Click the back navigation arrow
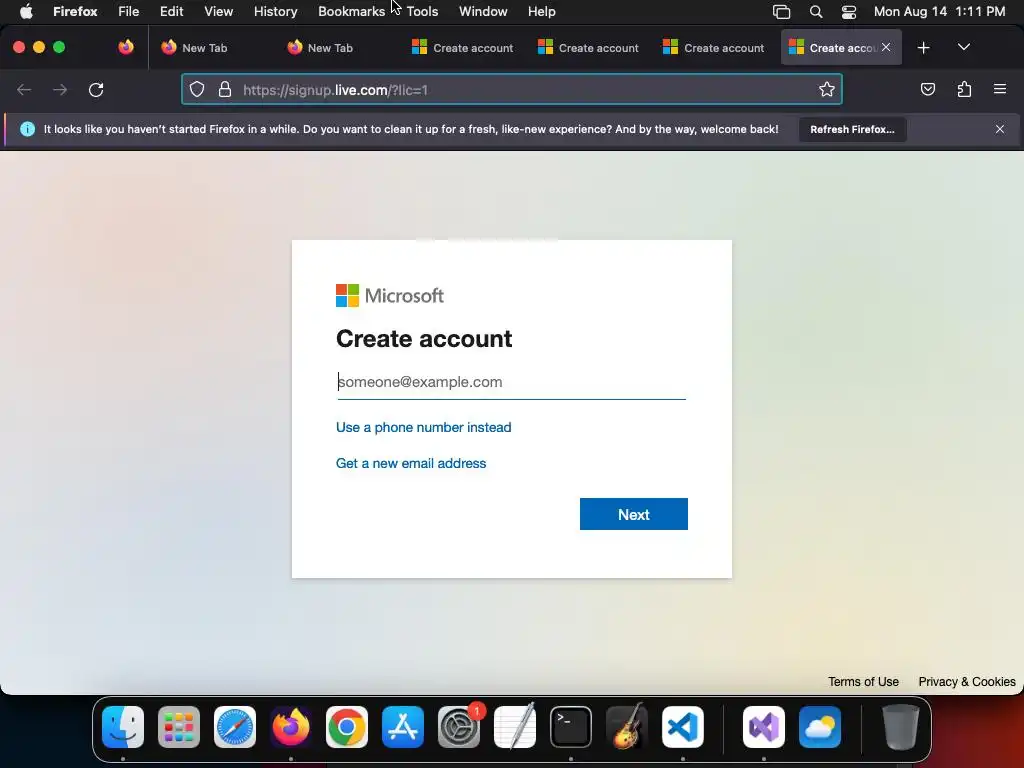Image resolution: width=1024 pixels, height=768 pixels. click(x=24, y=89)
